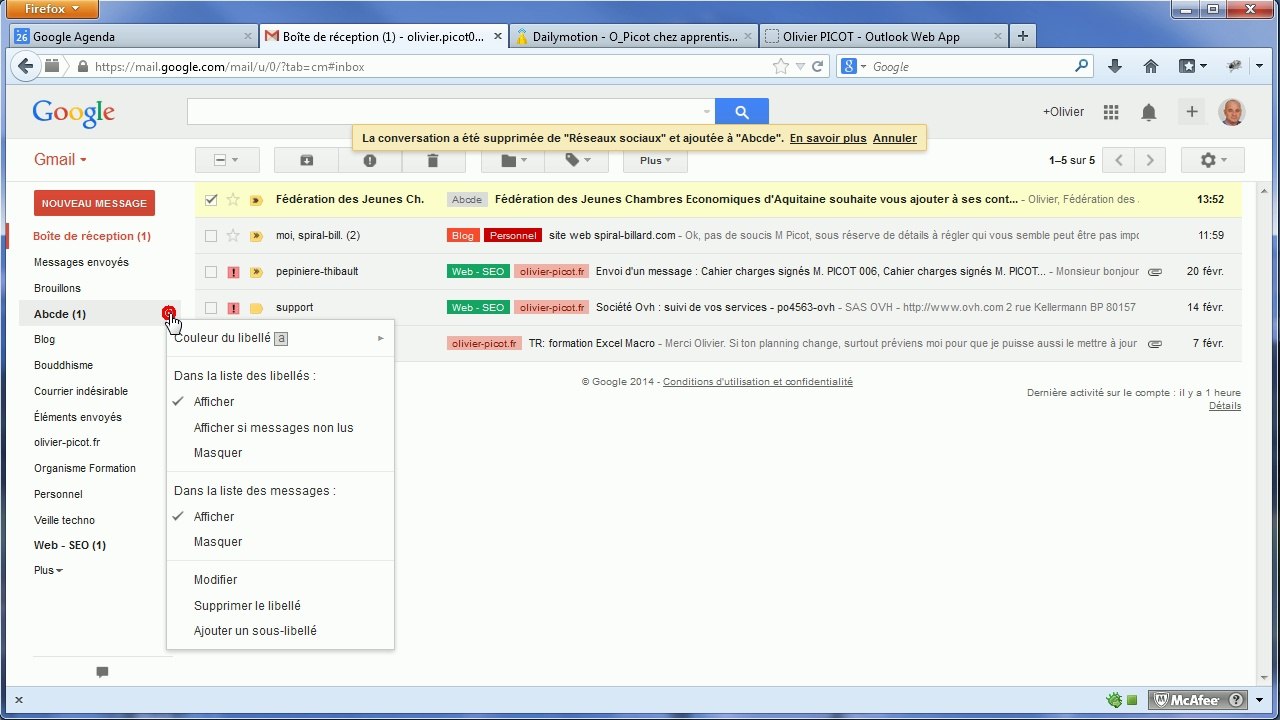Open search options arrow in Gmail search box
The image size is (1280, 720).
click(x=707, y=112)
